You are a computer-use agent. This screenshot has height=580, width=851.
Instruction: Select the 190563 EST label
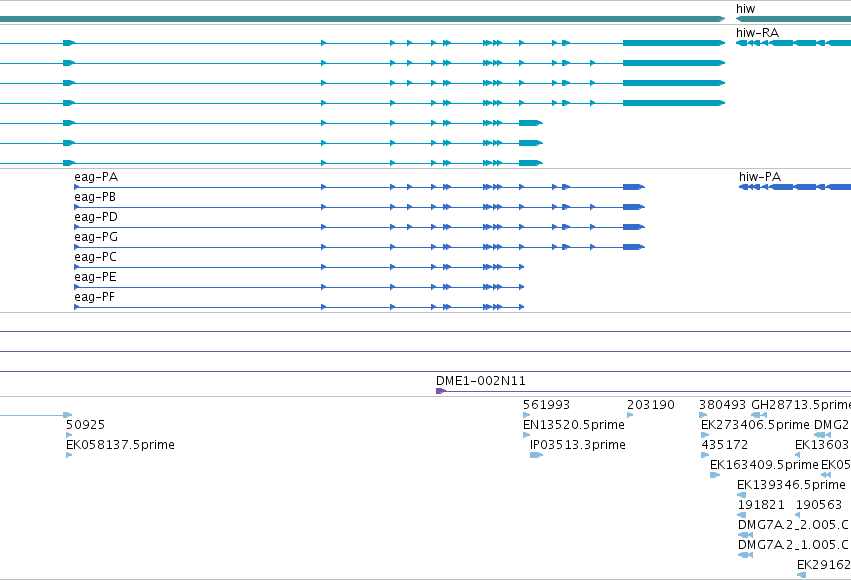tap(818, 505)
